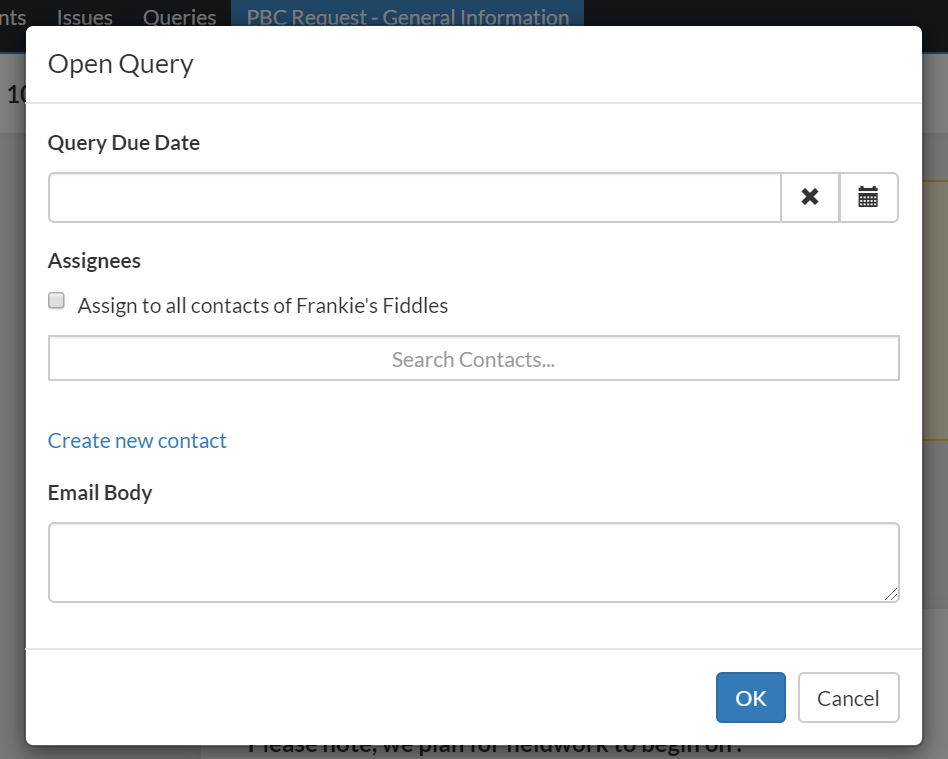Clear the Query Due Date field

809,197
